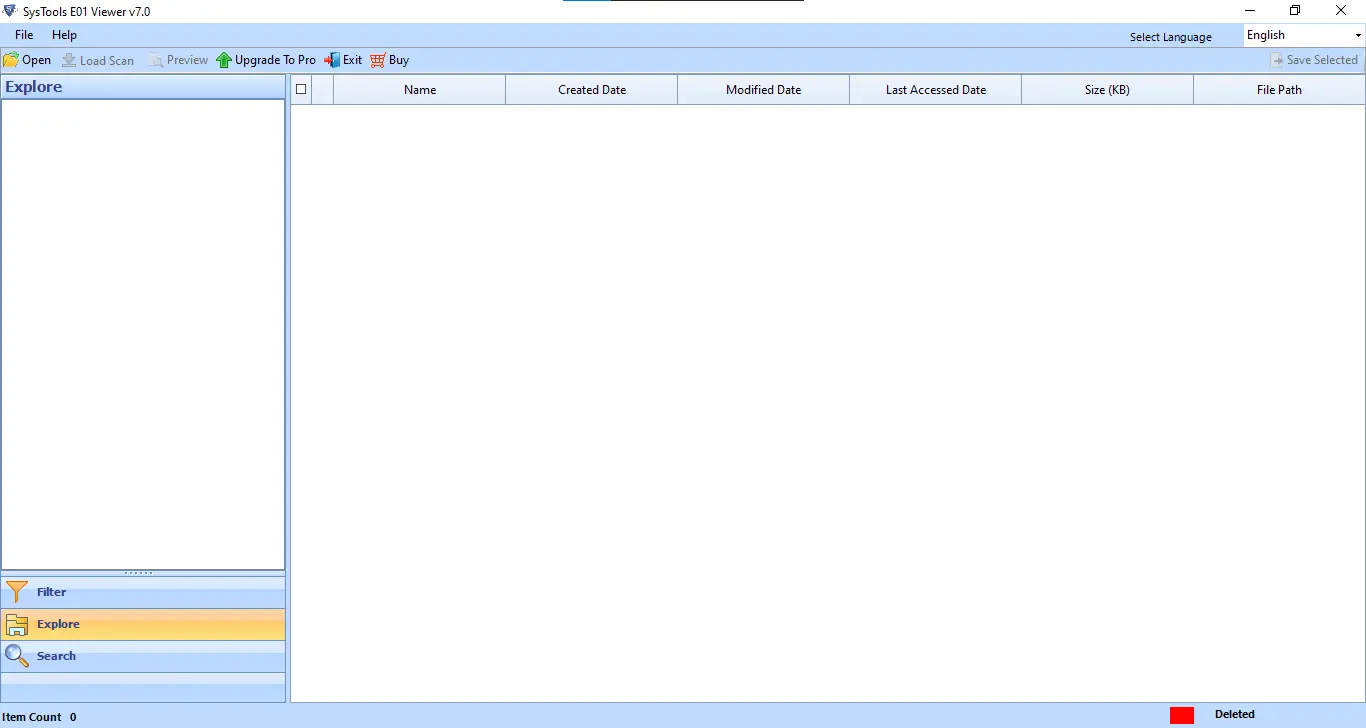Click the Modified Date column header

tap(763, 89)
